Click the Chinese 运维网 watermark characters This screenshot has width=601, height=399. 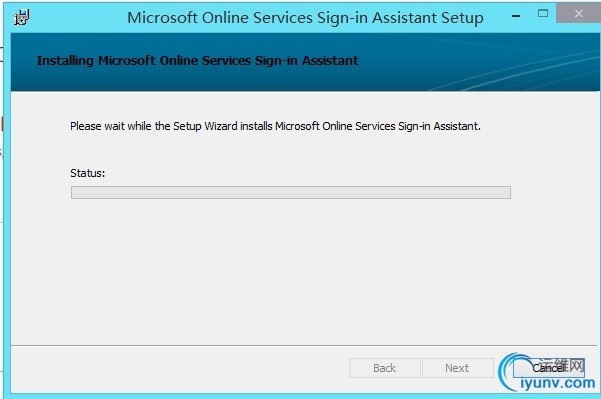coord(563,365)
